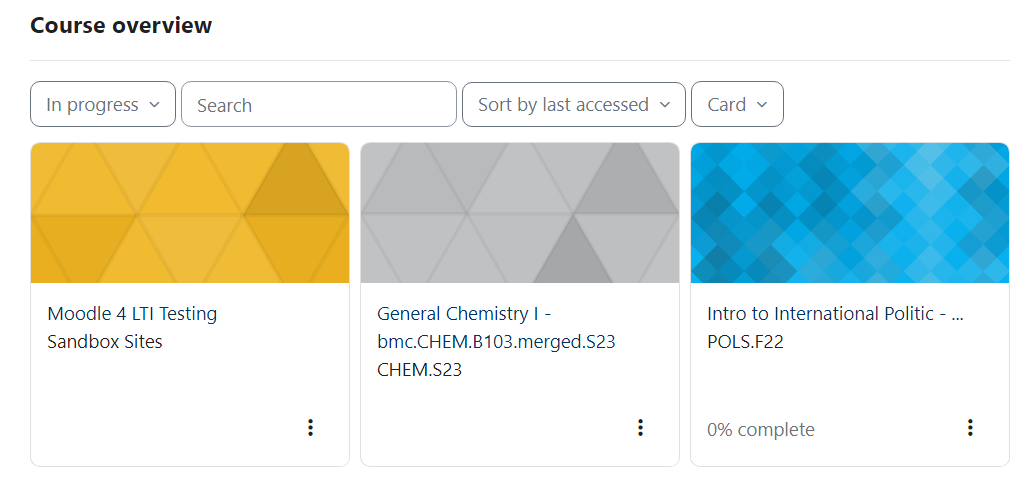
Task: Open actions menu for Moodle 4 LTI Testing
Action: [310, 428]
